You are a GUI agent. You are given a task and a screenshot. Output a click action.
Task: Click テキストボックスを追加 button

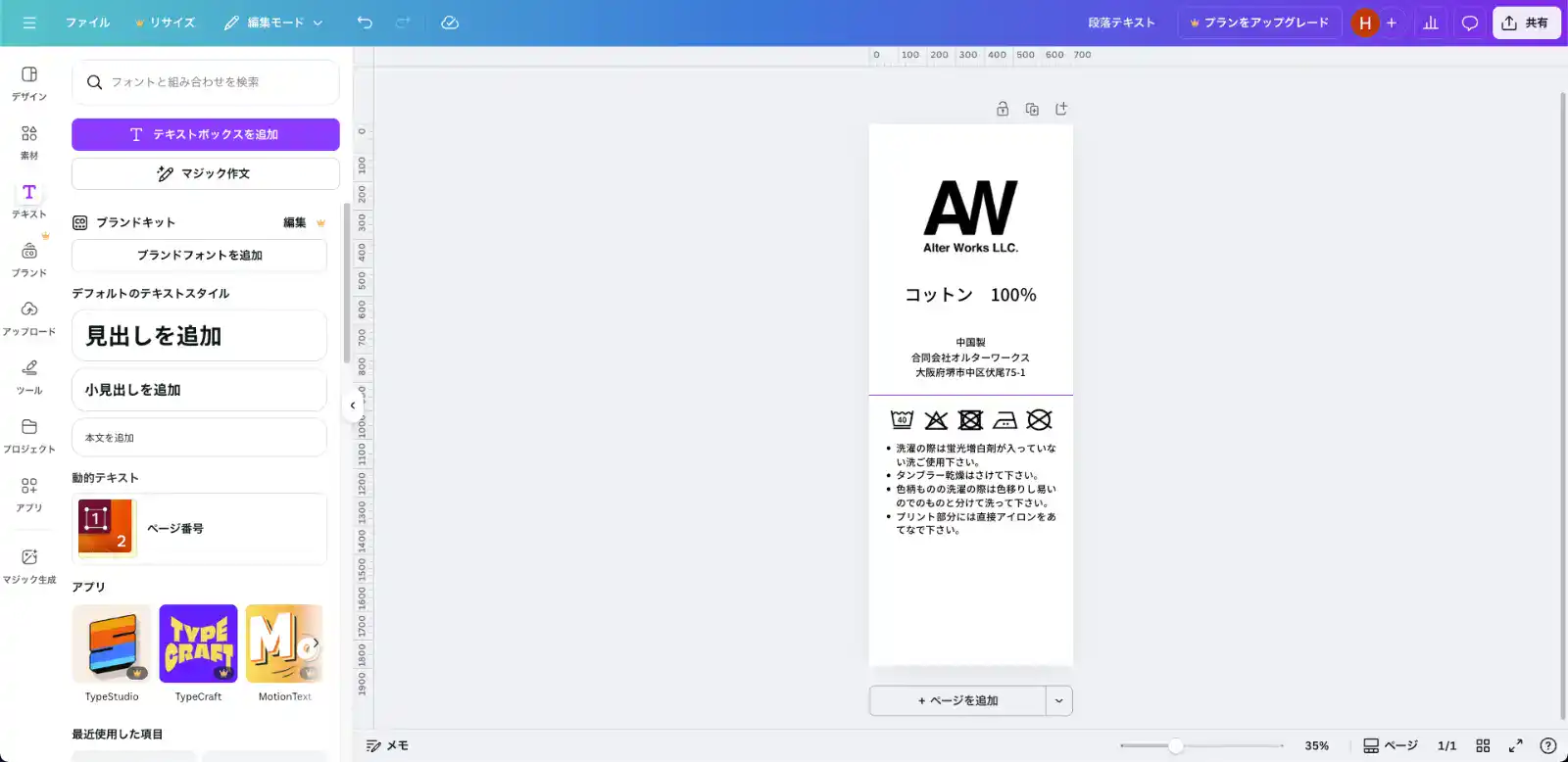click(x=206, y=134)
